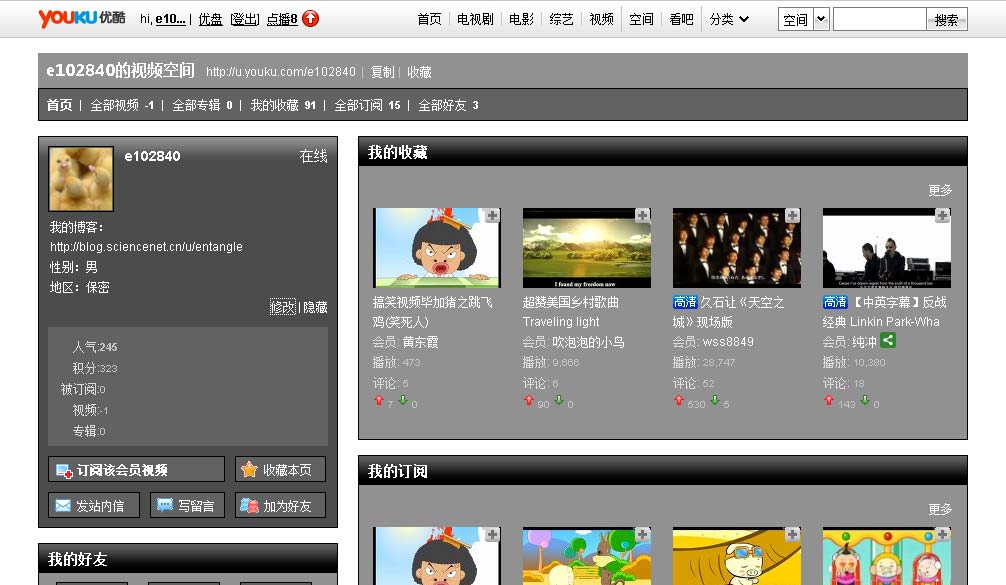
Task: Click the red thumbs-up under 久石让 video
Action: pos(679,400)
